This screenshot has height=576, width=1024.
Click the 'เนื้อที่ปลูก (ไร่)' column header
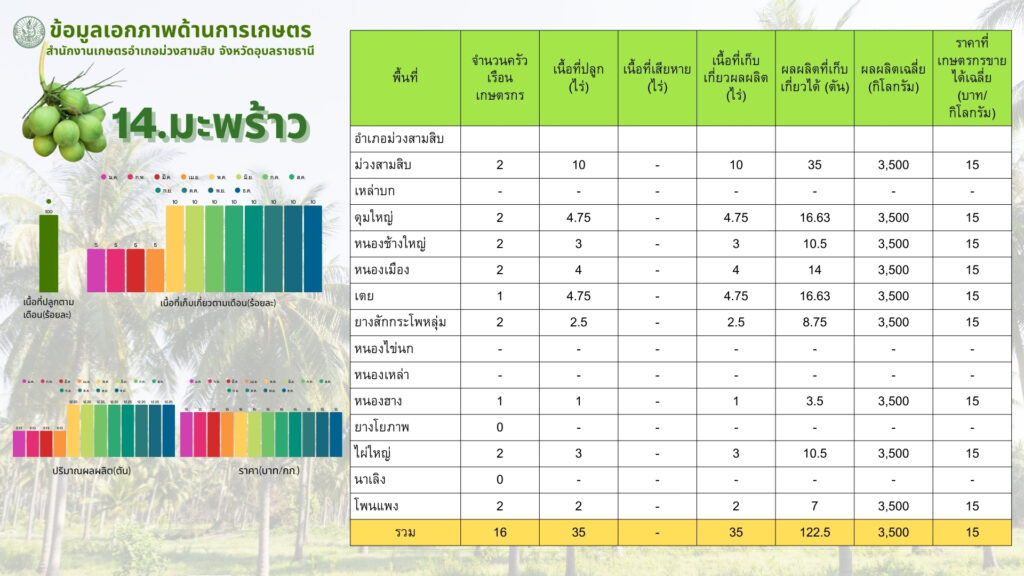(x=579, y=77)
